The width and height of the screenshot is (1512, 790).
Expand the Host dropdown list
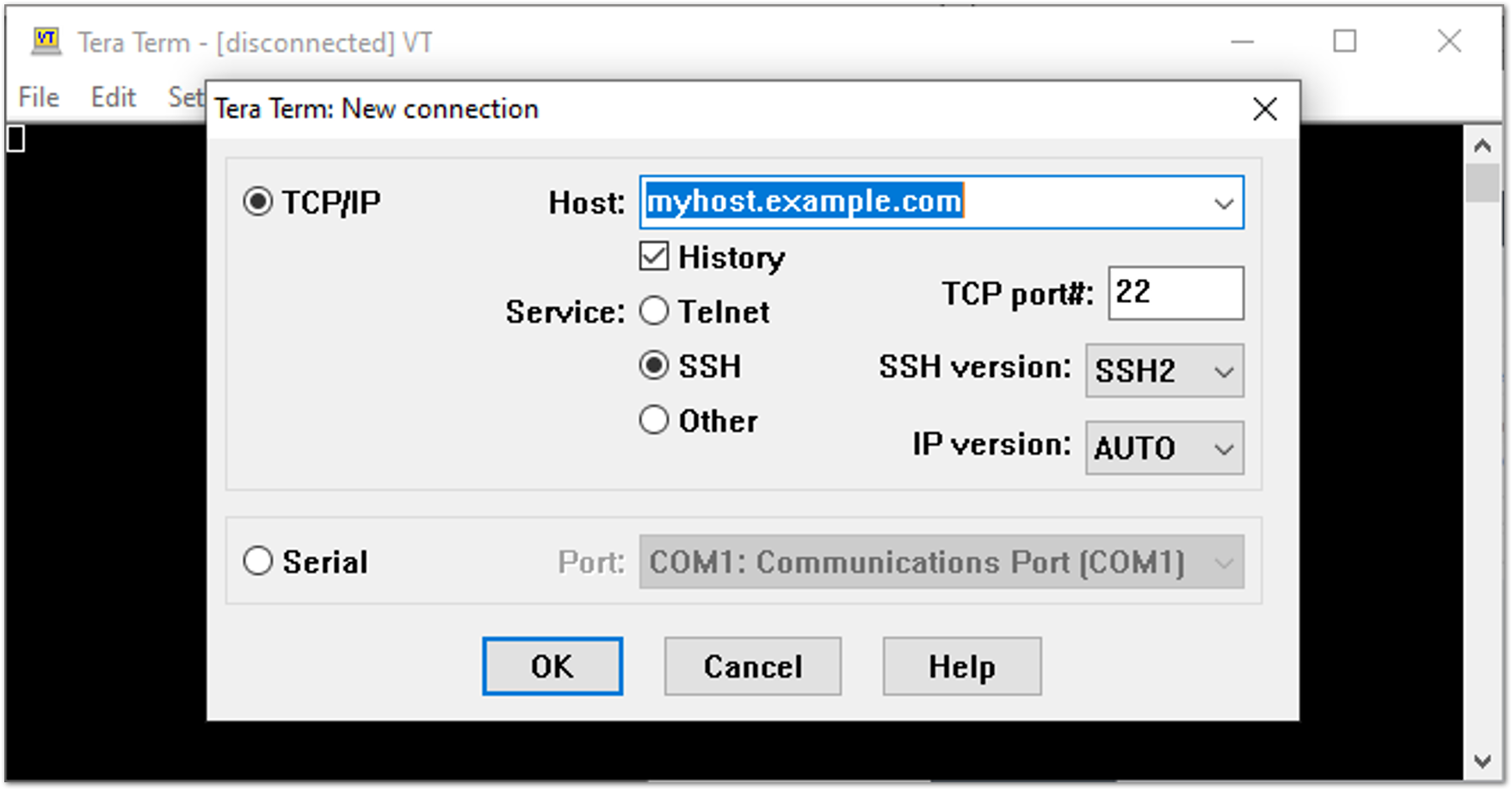(1223, 203)
